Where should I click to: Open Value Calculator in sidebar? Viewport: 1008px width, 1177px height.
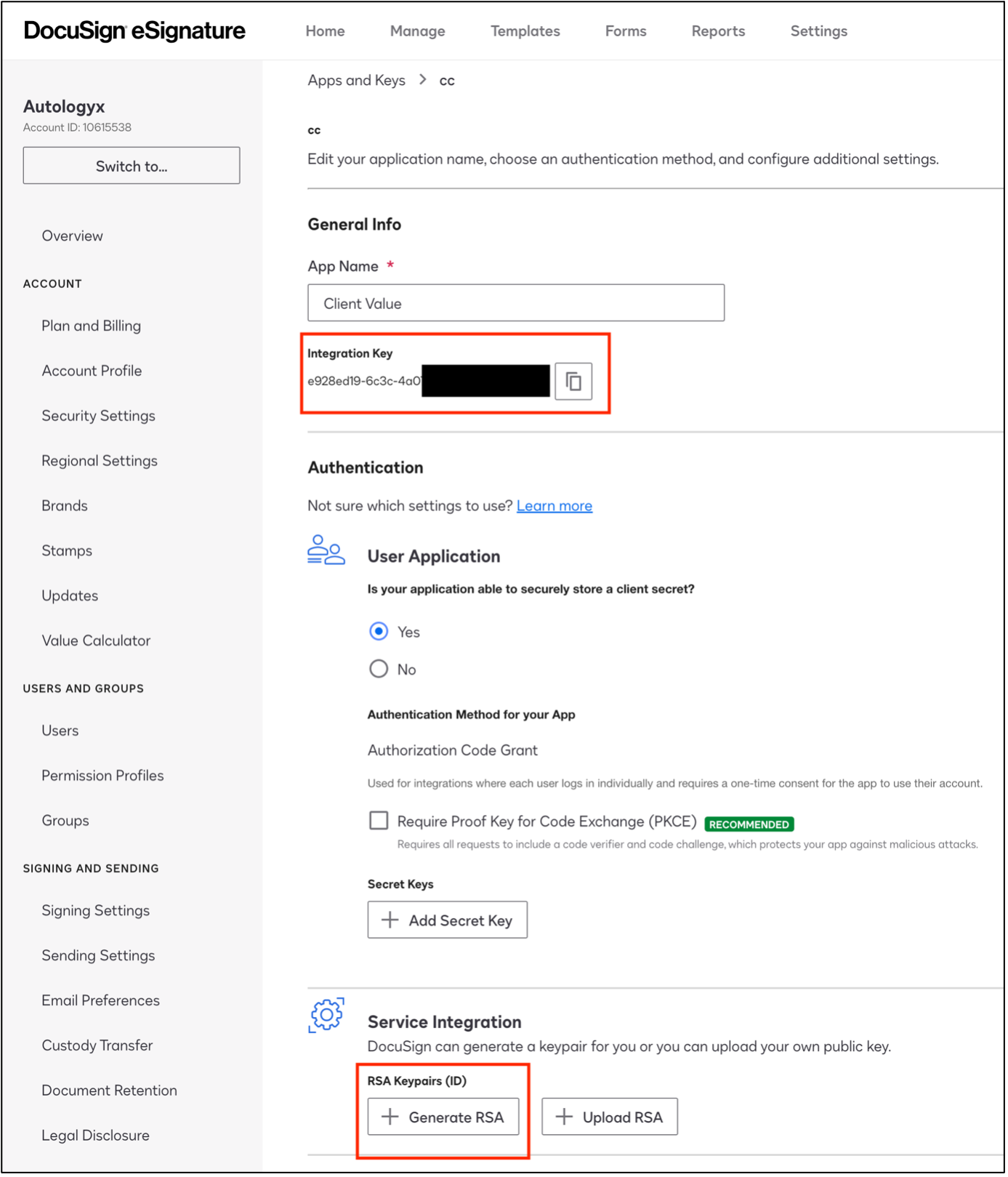tap(97, 642)
